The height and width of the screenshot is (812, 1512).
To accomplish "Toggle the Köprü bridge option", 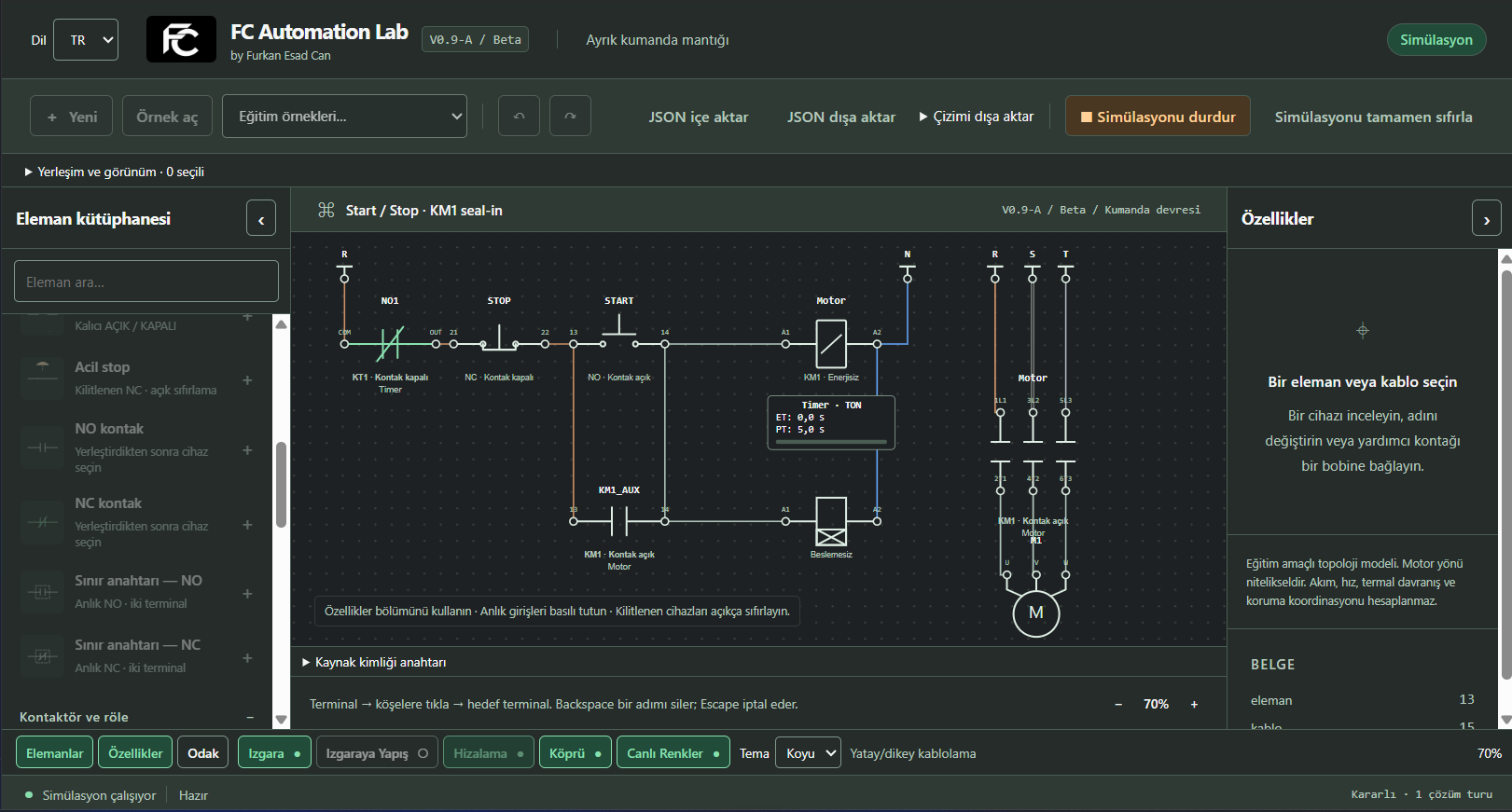I will [x=576, y=753].
